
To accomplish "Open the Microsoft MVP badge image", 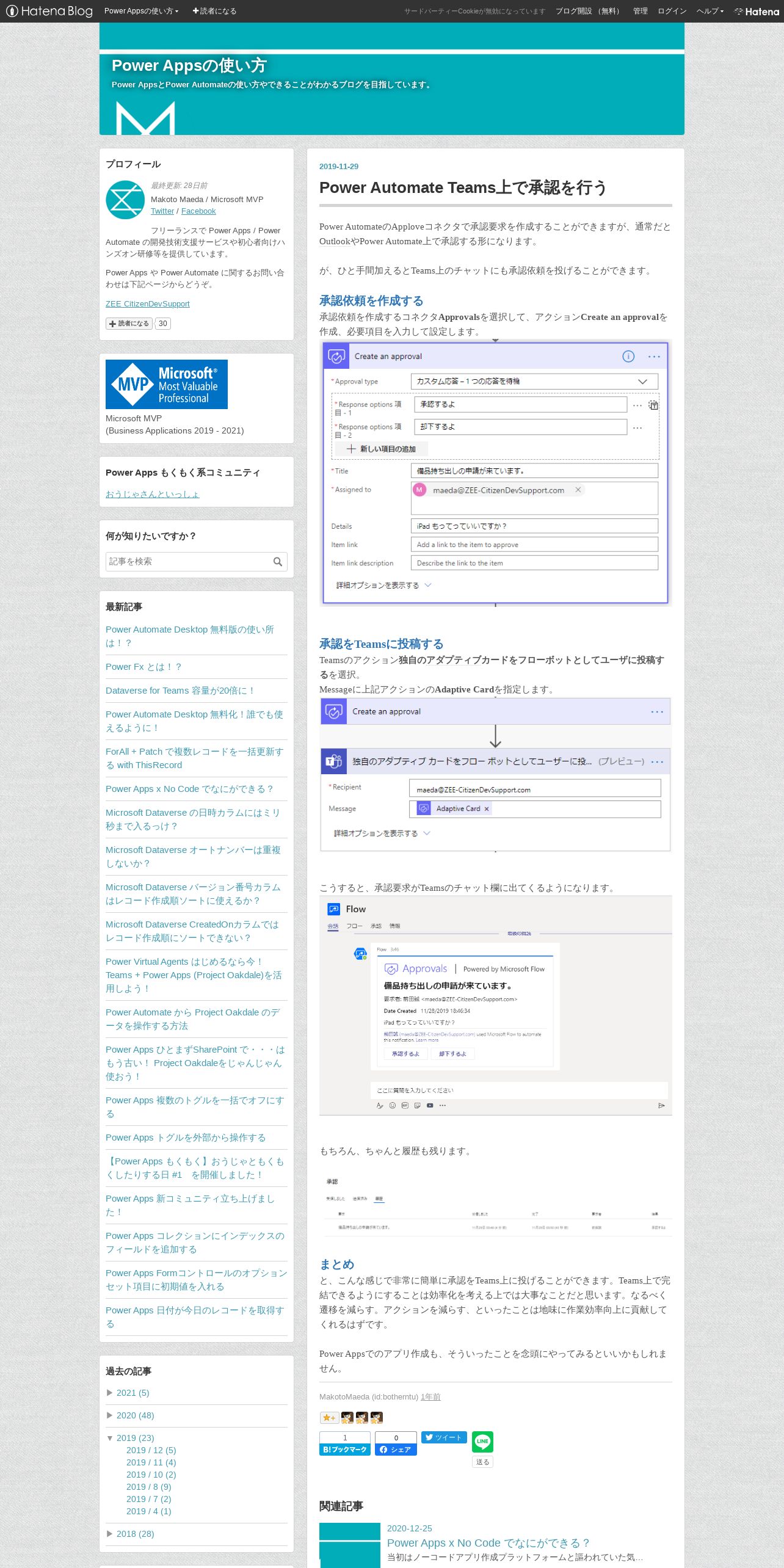I will [x=167, y=384].
